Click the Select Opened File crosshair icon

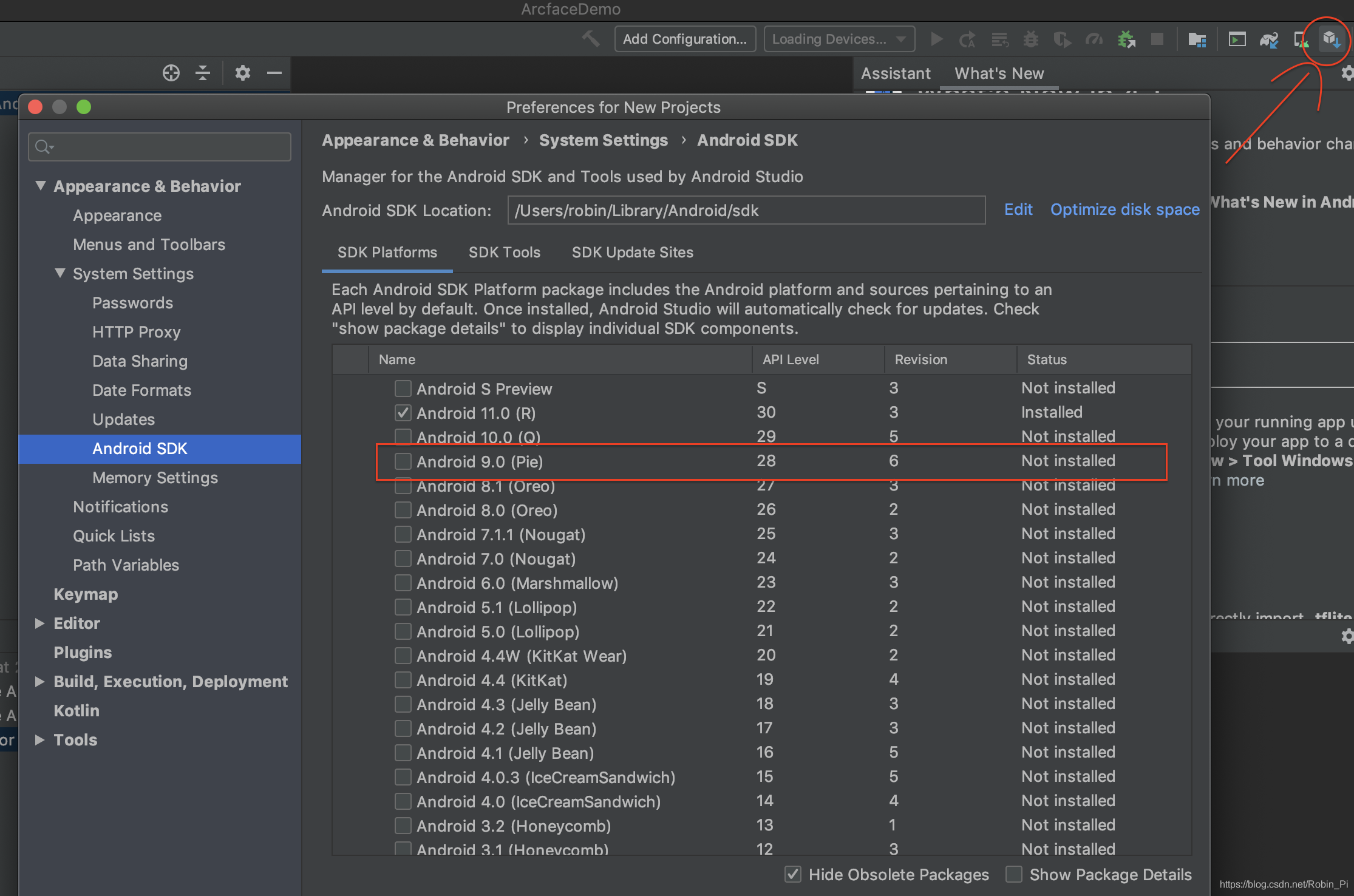click(171, 73)
